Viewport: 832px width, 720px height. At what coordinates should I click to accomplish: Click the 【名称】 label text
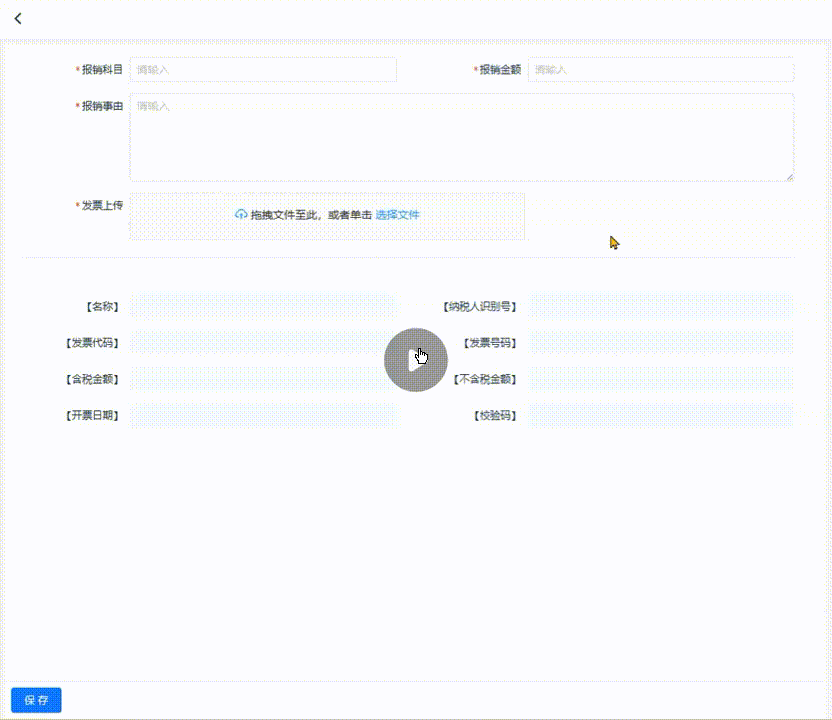pyautogui.click(x=102, y=307)
